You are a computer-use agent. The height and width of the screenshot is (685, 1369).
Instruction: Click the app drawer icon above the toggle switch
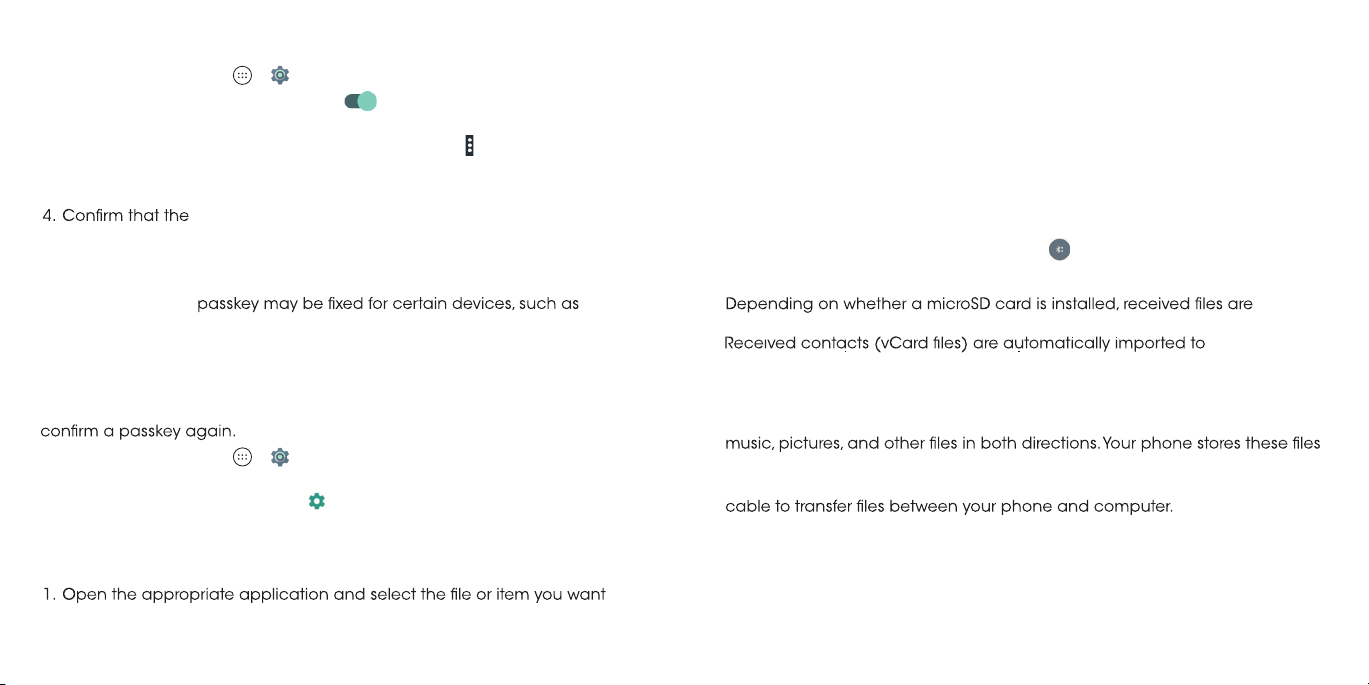coord(241,75)
